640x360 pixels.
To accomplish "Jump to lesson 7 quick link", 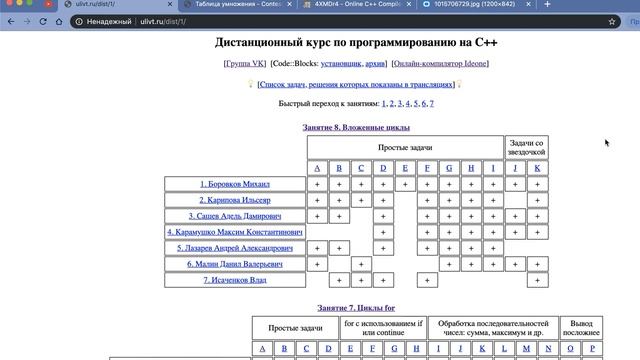I will coord(431,104).
